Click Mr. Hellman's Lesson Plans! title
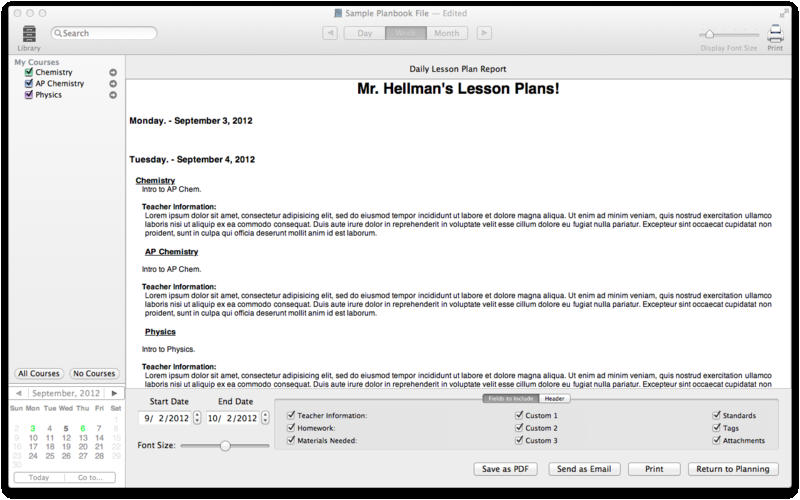The width and height of the screenshot is (800, 500). [458, 88]
